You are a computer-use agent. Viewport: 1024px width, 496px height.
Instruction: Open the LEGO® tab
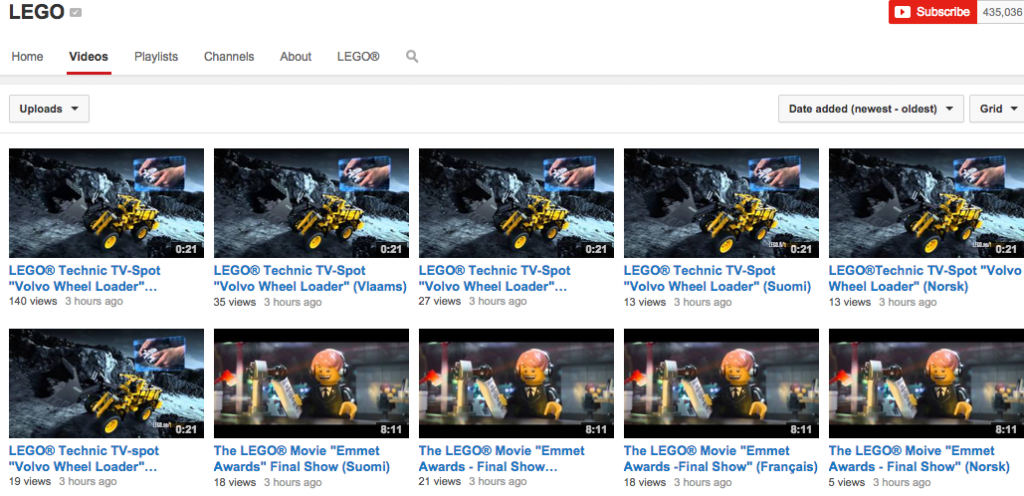358,57
